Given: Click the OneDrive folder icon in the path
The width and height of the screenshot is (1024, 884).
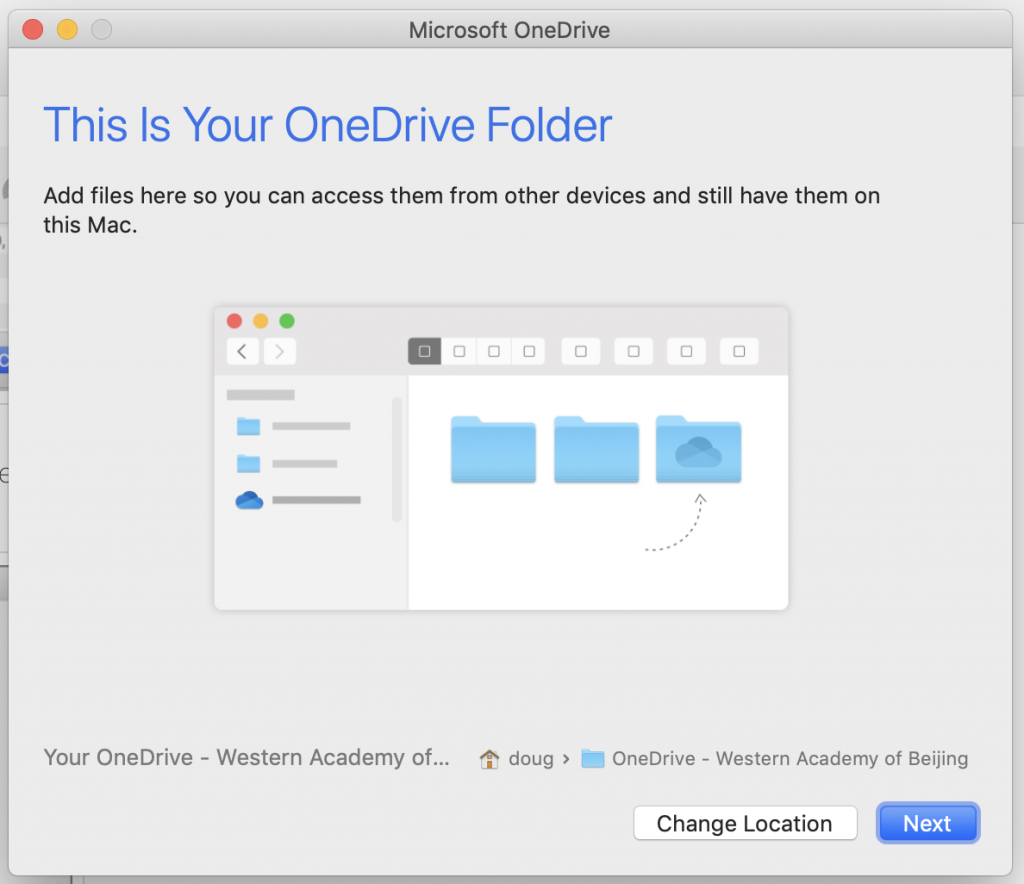Looking at the screenshot, I should coord(592,759).
